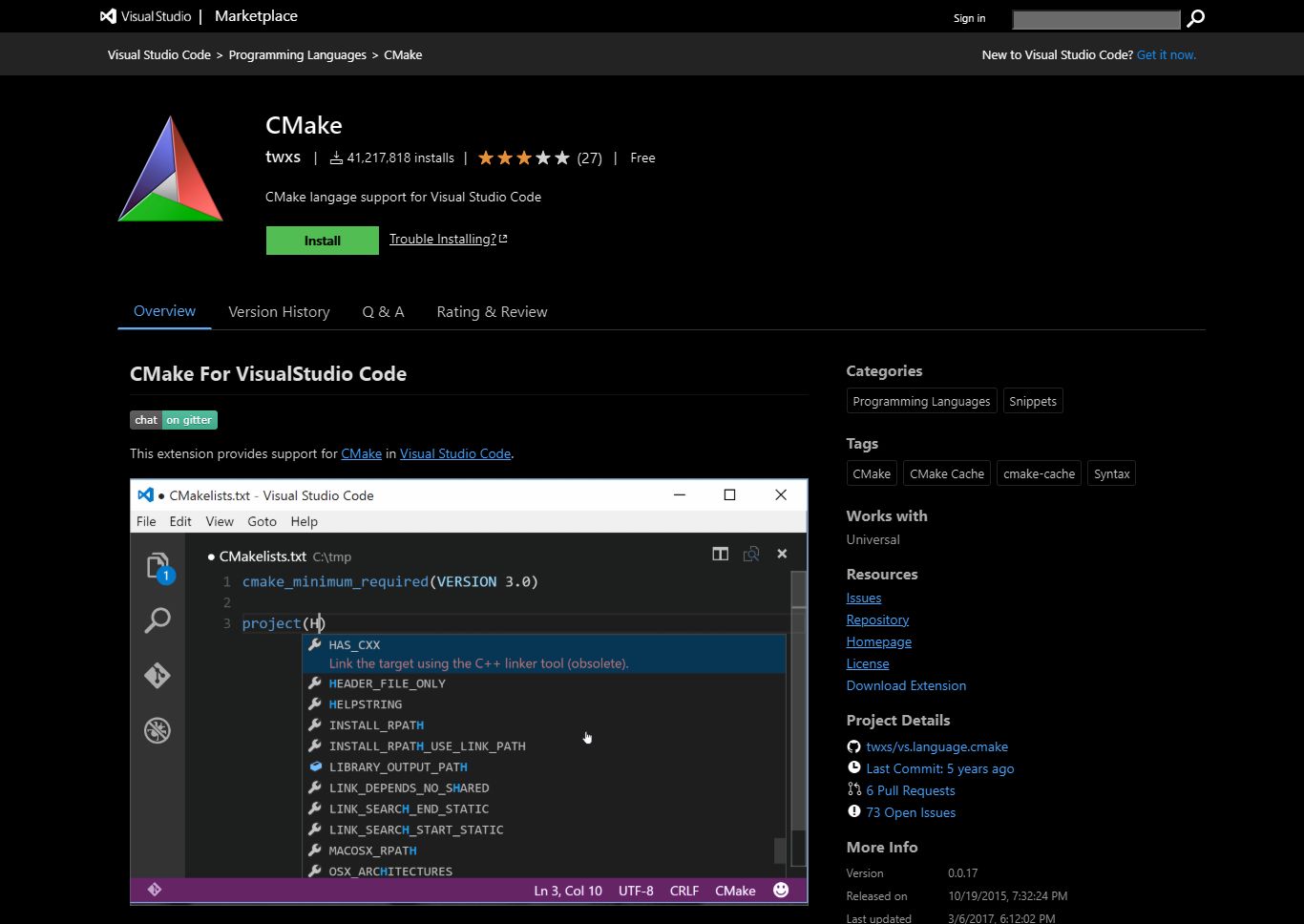Click the Debug bug icon in activity bar
This screenshot has width=1304, height=924.
pos(158,730)
